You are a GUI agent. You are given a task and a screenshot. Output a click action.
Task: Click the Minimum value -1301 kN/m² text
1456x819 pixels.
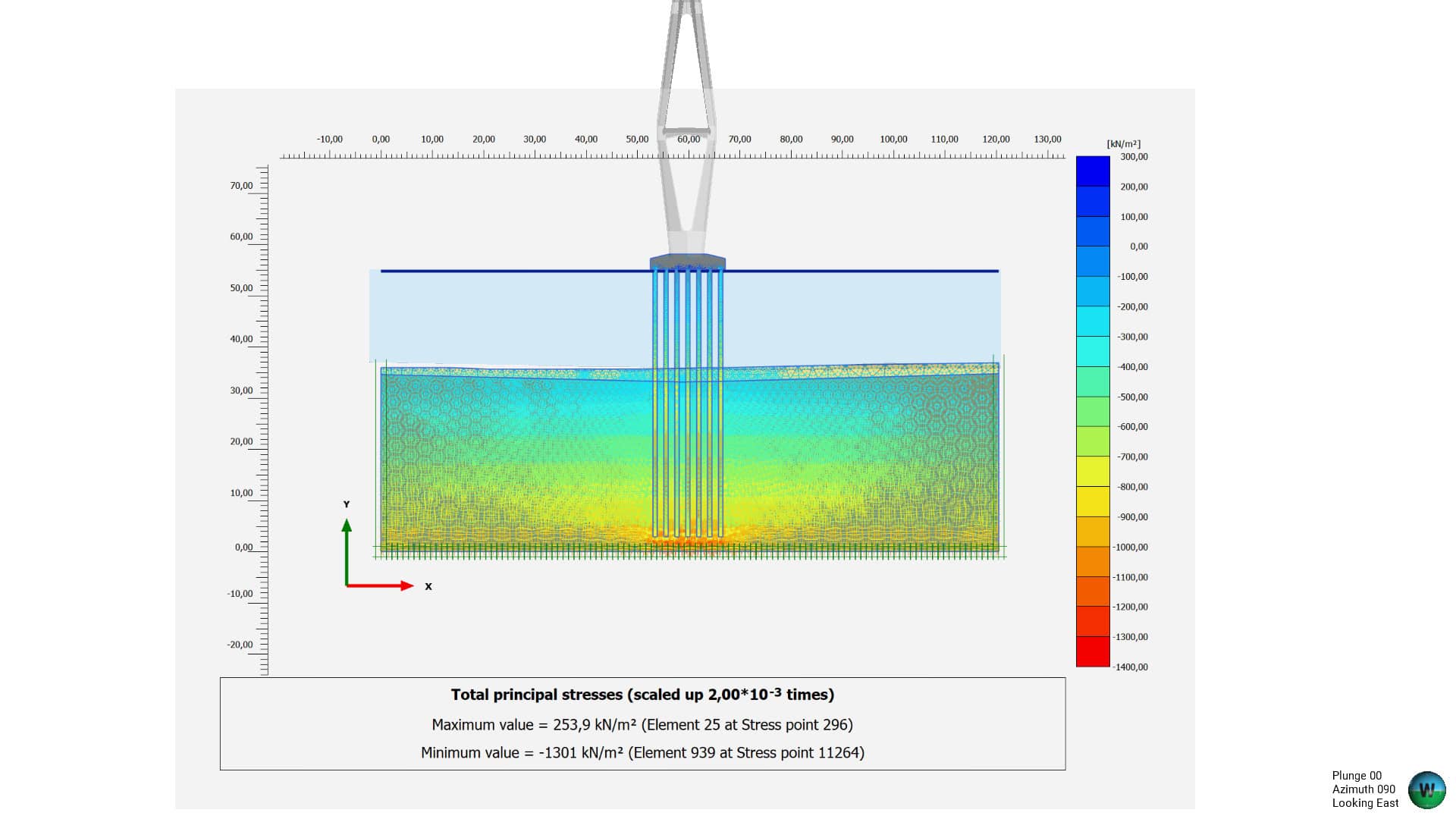tap(642, 753)
